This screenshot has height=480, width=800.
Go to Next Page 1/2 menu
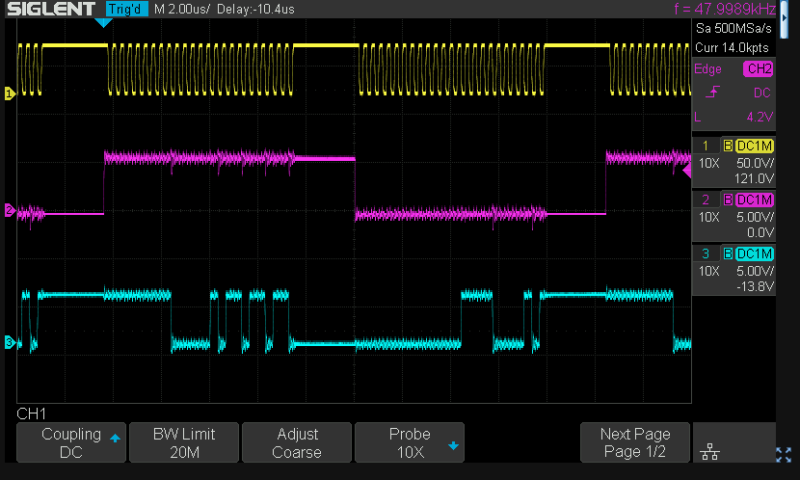tap(635, 443)
